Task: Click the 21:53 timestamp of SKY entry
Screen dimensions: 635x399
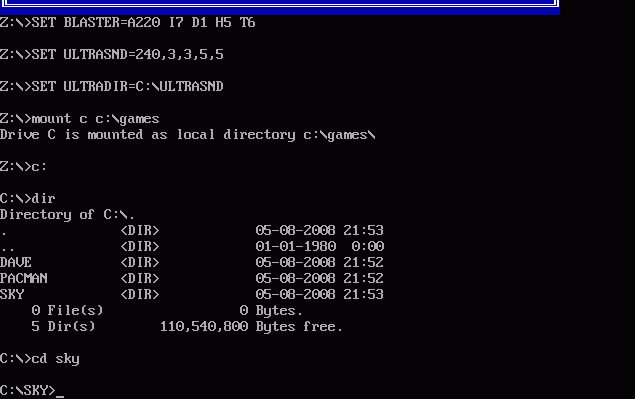Action: pos(363,294)
